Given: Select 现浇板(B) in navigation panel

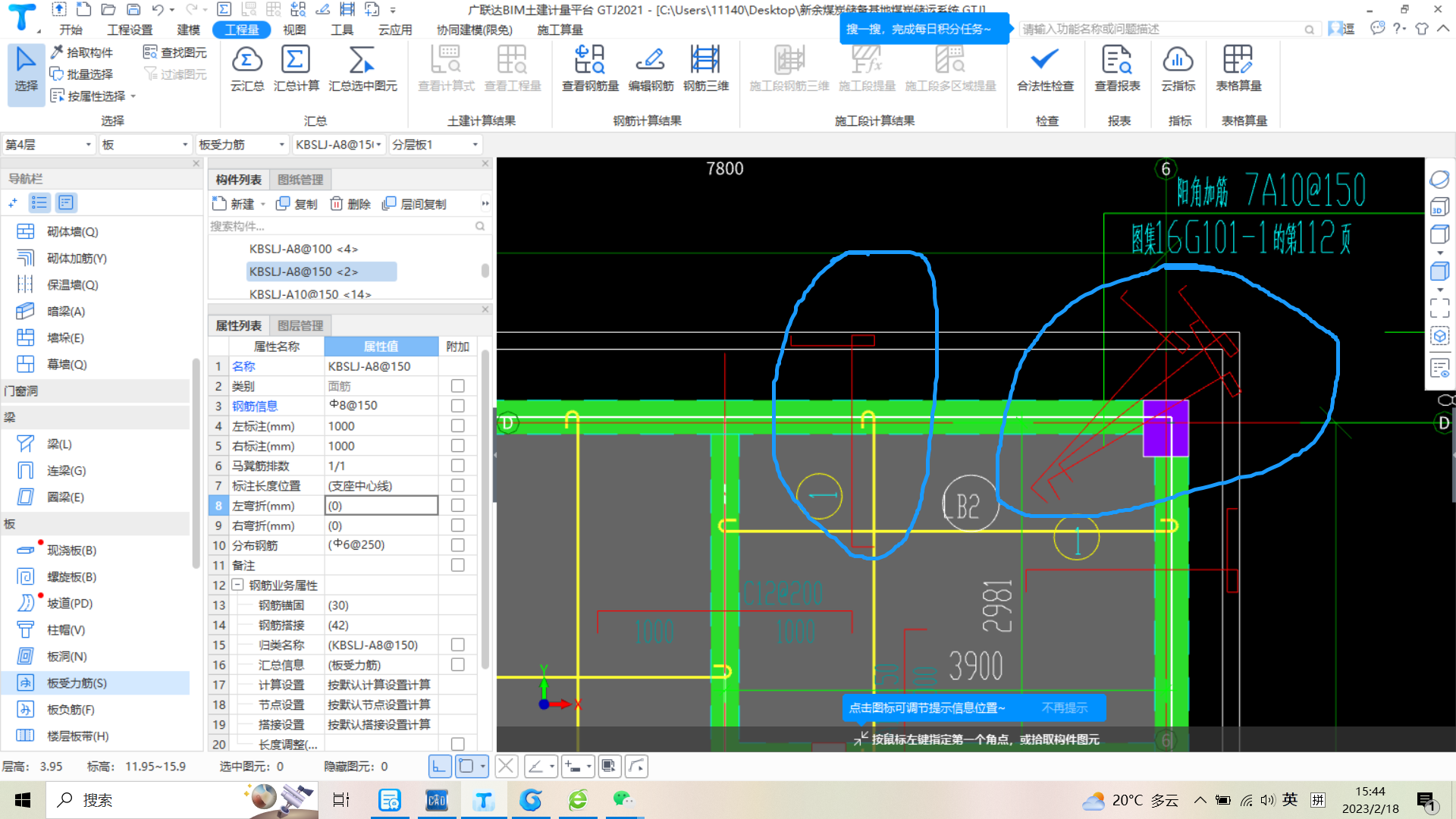Looking at the screenshot, I should click(71, 550).
